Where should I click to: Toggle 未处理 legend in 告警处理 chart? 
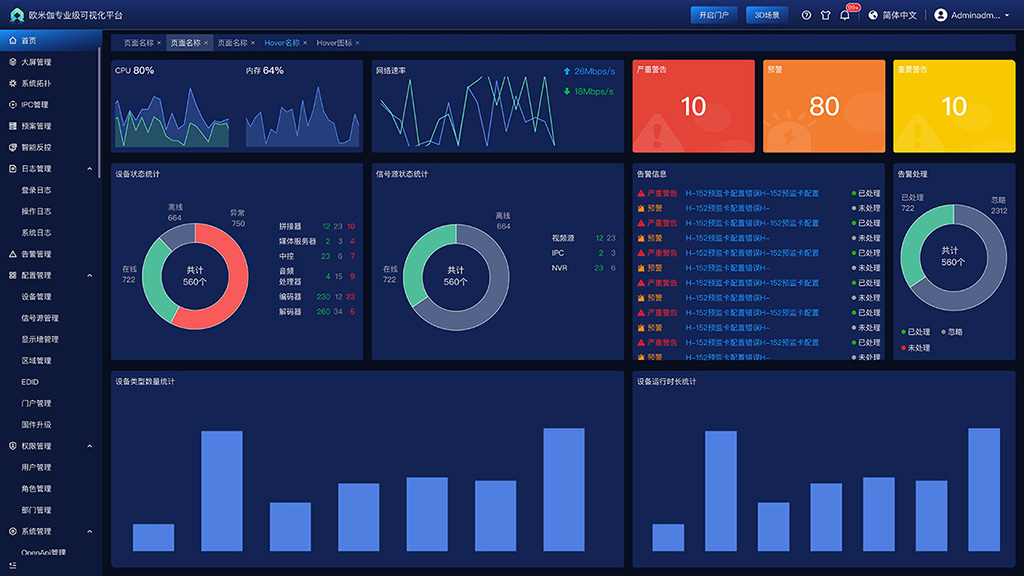click(916, 348)
